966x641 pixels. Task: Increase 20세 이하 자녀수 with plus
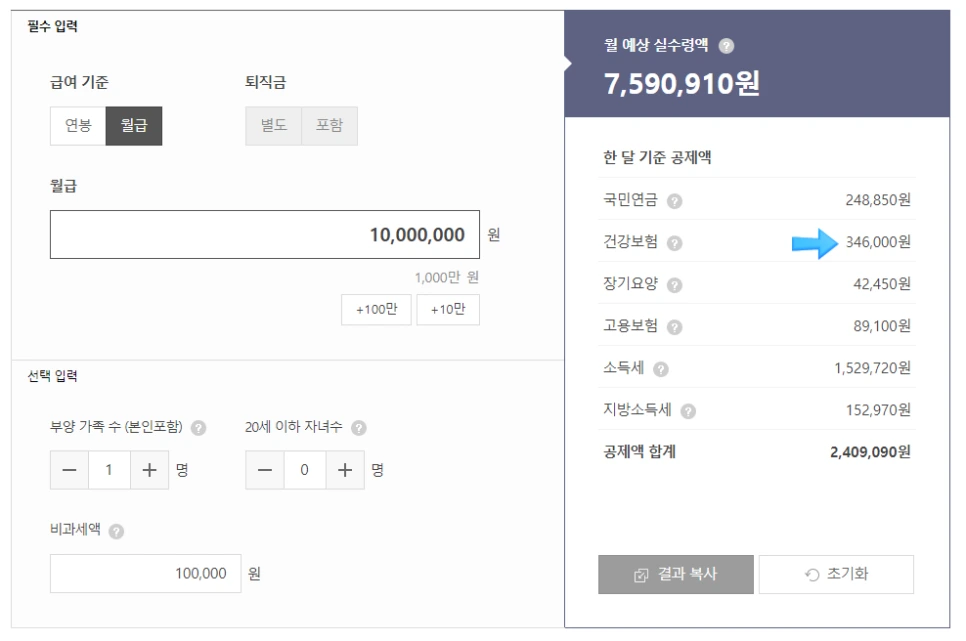pos(345,470)
